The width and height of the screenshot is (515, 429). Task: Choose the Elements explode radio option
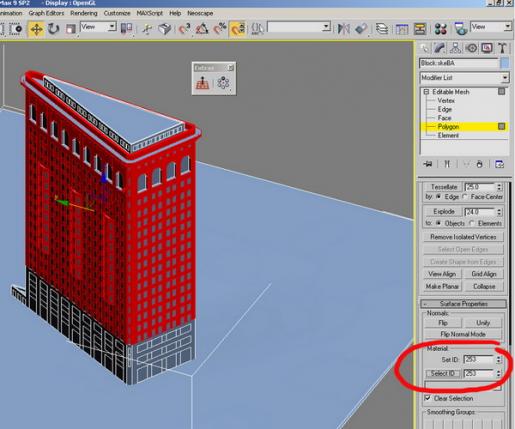471,223
